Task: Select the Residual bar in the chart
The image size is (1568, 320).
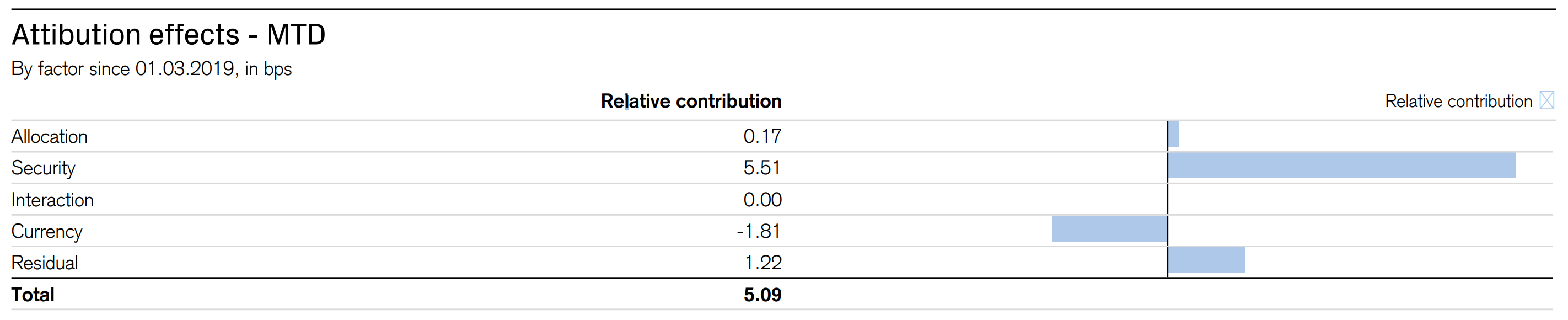Action: [x=1206, y=261]
